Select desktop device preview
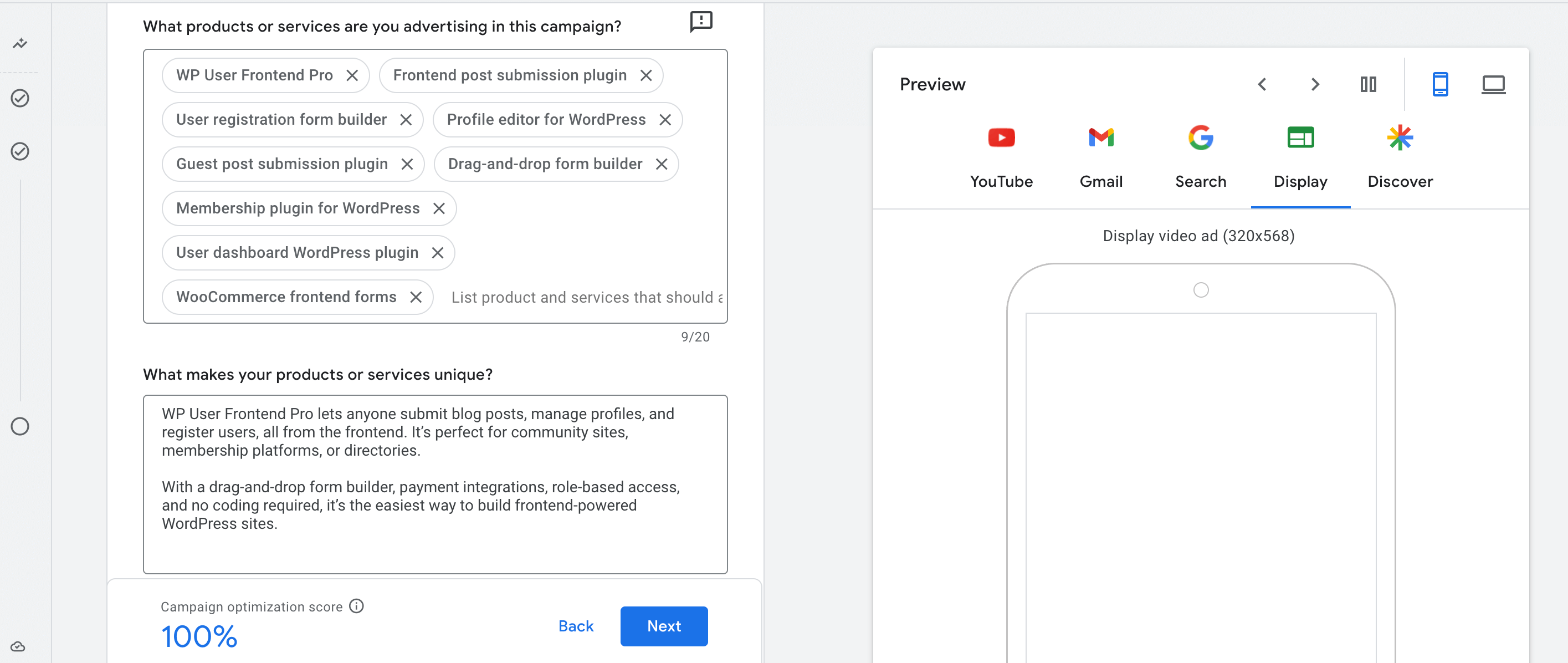 click(1493, 85)
